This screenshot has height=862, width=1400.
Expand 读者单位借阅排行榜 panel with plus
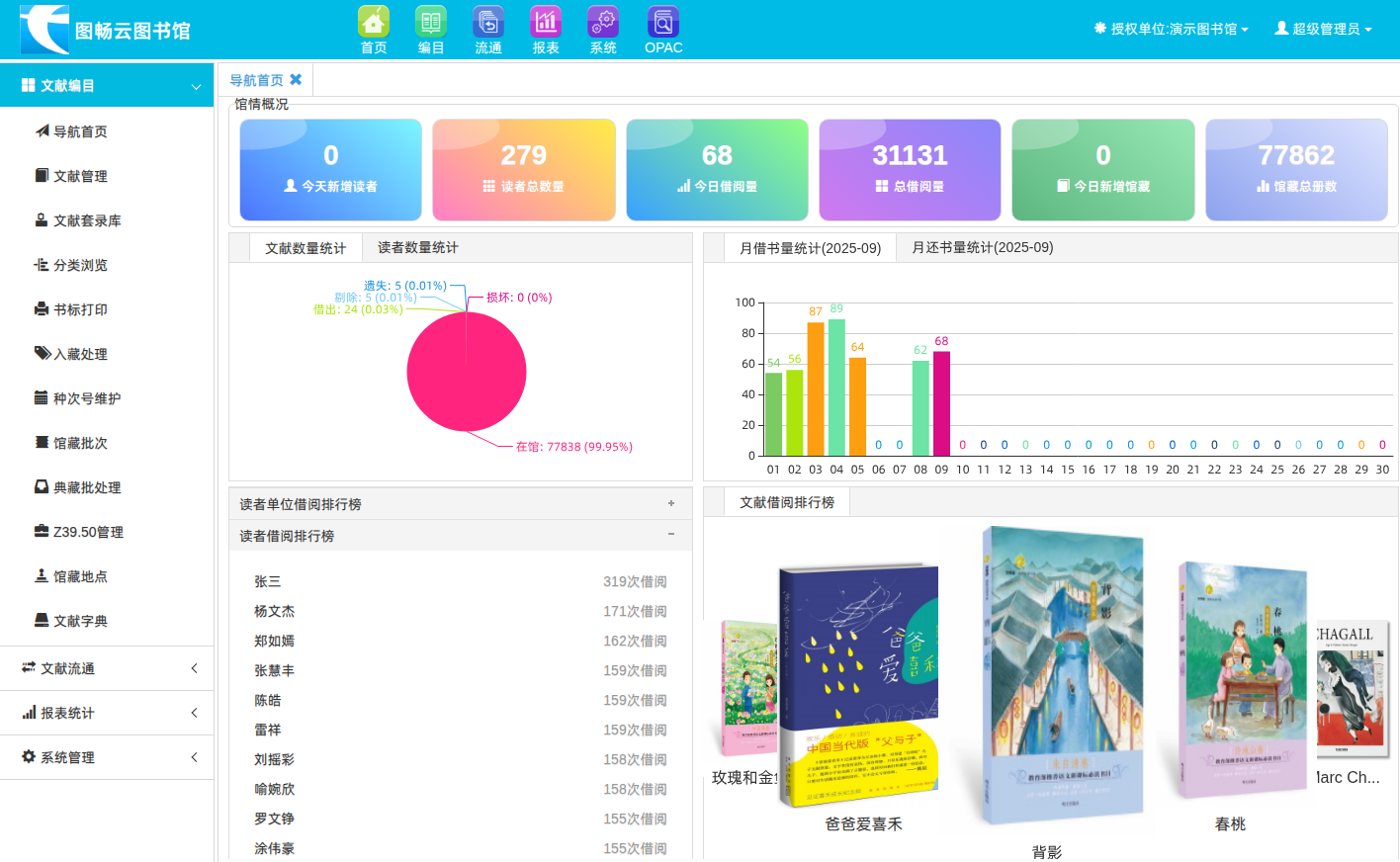point(671,504)
